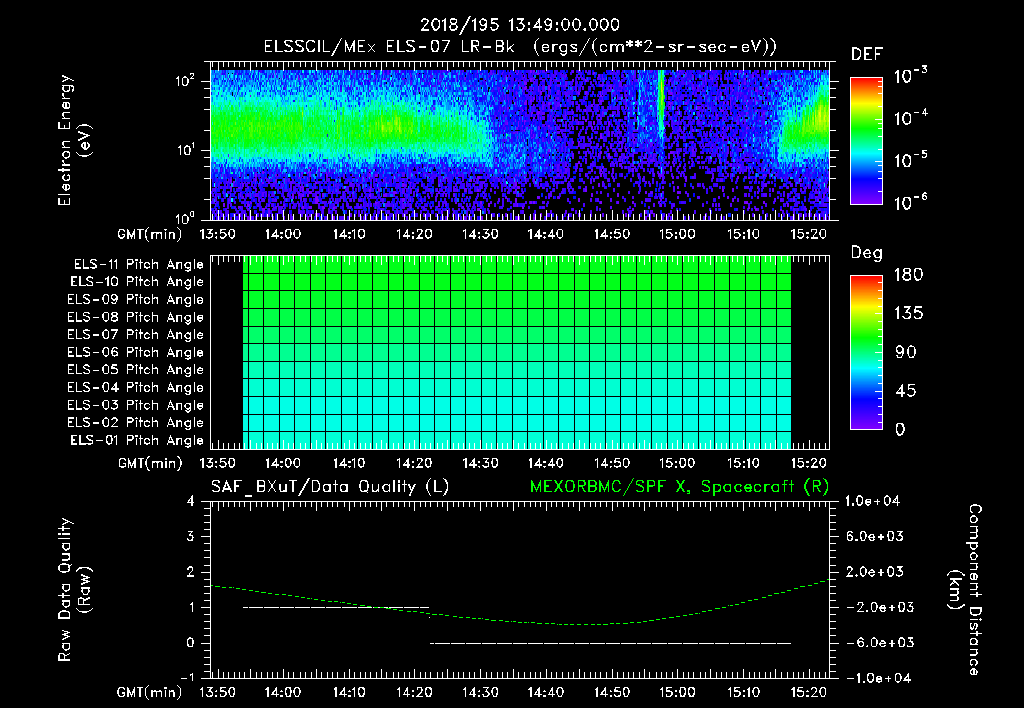Click the date title 2018/195 13:49:00.000
This screenshot has height=708, width=1024.
click(x=519, y=26)
